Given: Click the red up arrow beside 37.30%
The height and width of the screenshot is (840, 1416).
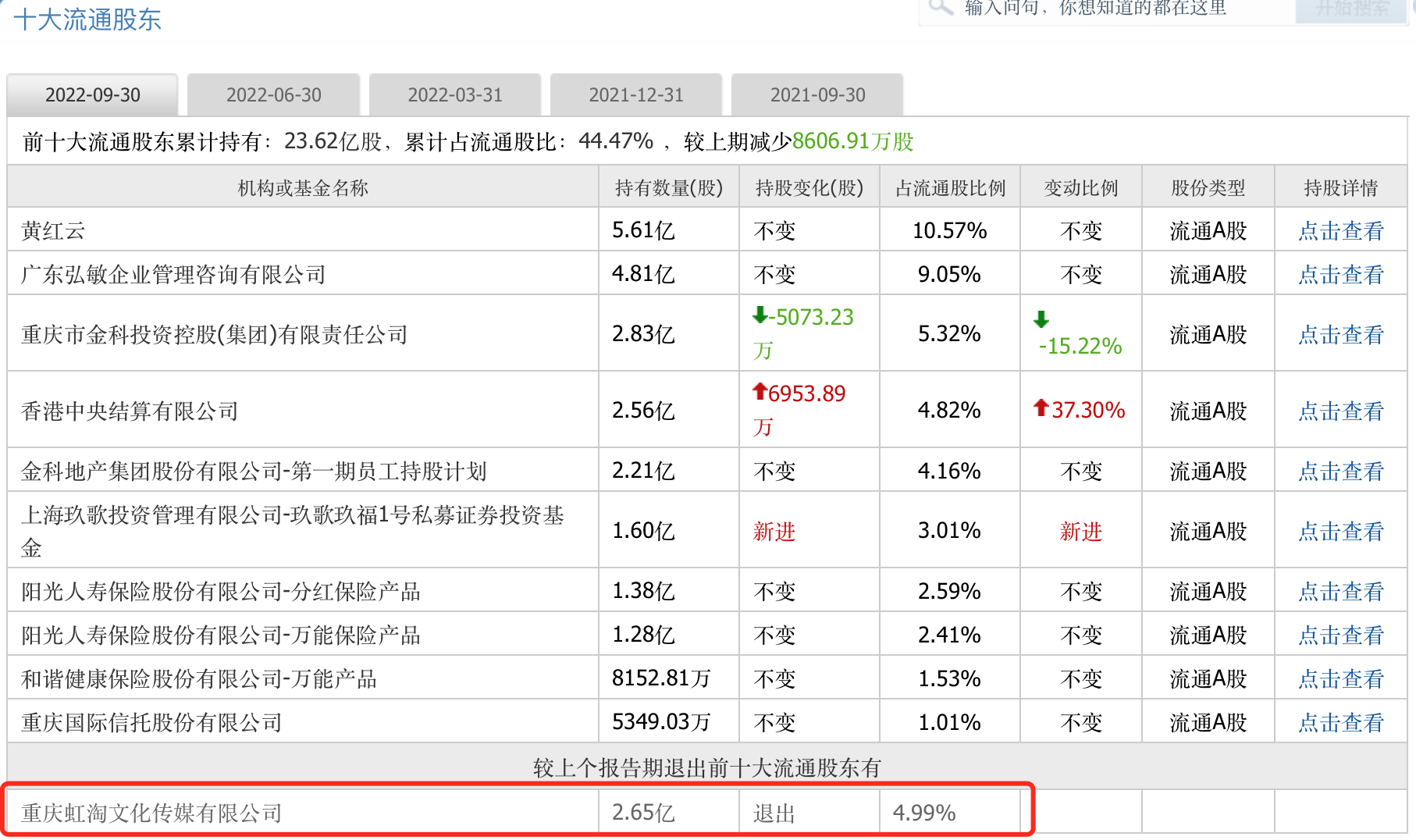Looking at the screenshot, I should 1041,408.
